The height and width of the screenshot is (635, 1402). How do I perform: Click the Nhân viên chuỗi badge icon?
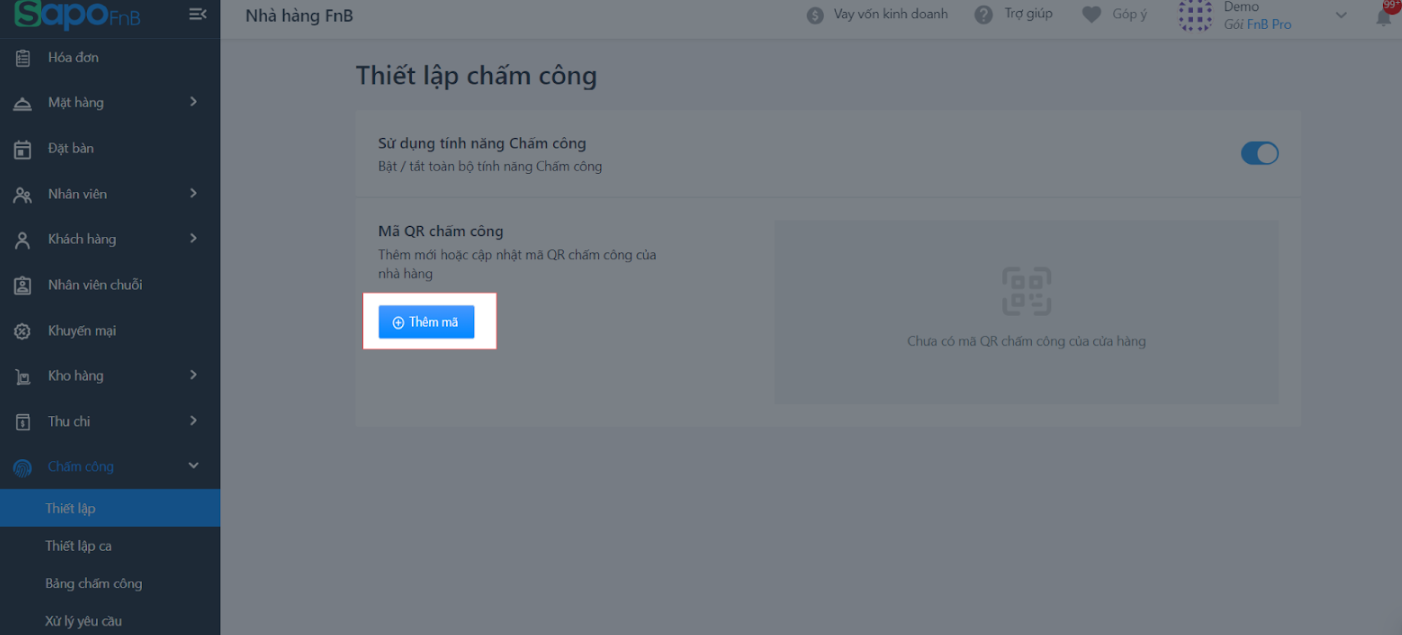tap(23, 286)
